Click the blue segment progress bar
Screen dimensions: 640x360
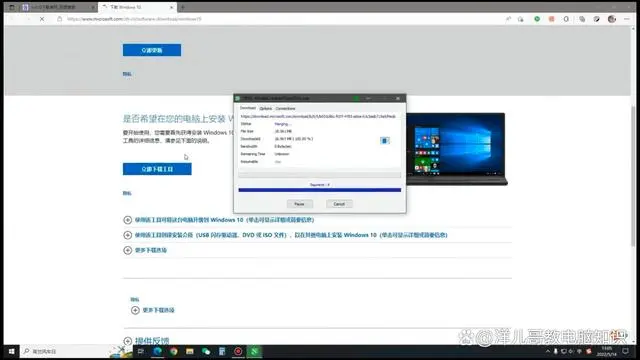320,190
